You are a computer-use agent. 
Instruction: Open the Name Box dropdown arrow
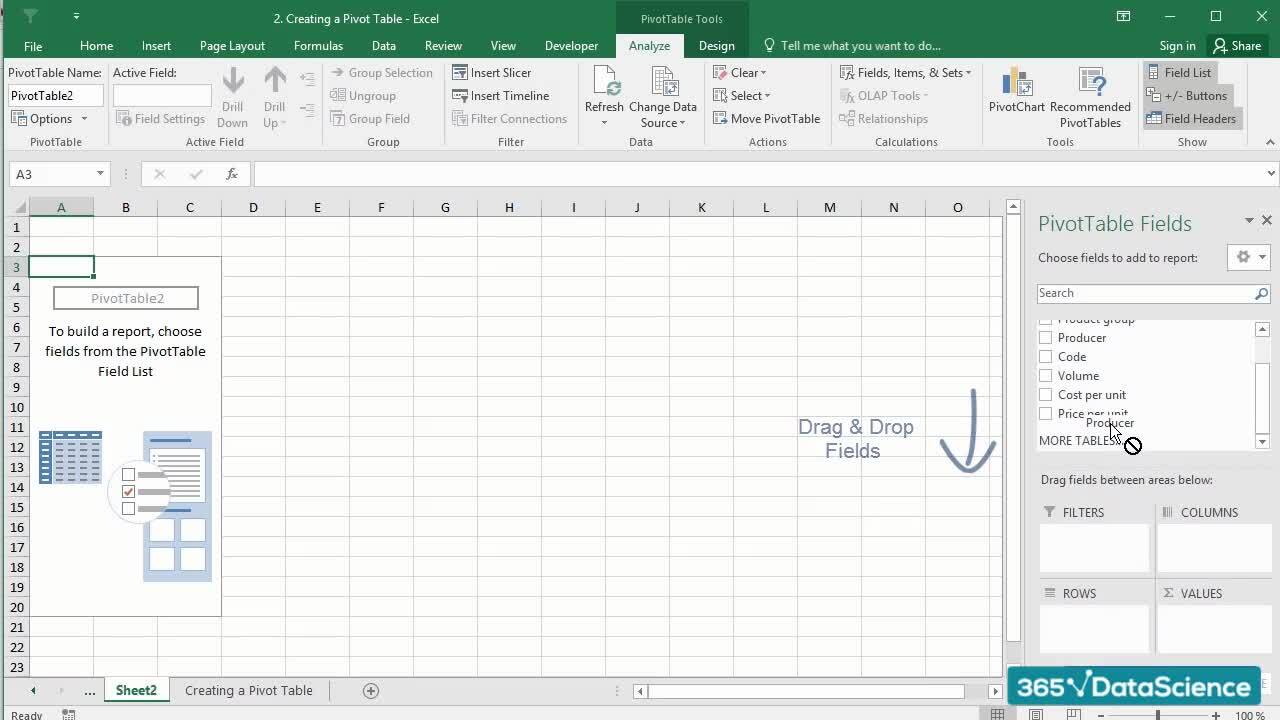pyautogui.click(x=100, y=174)
